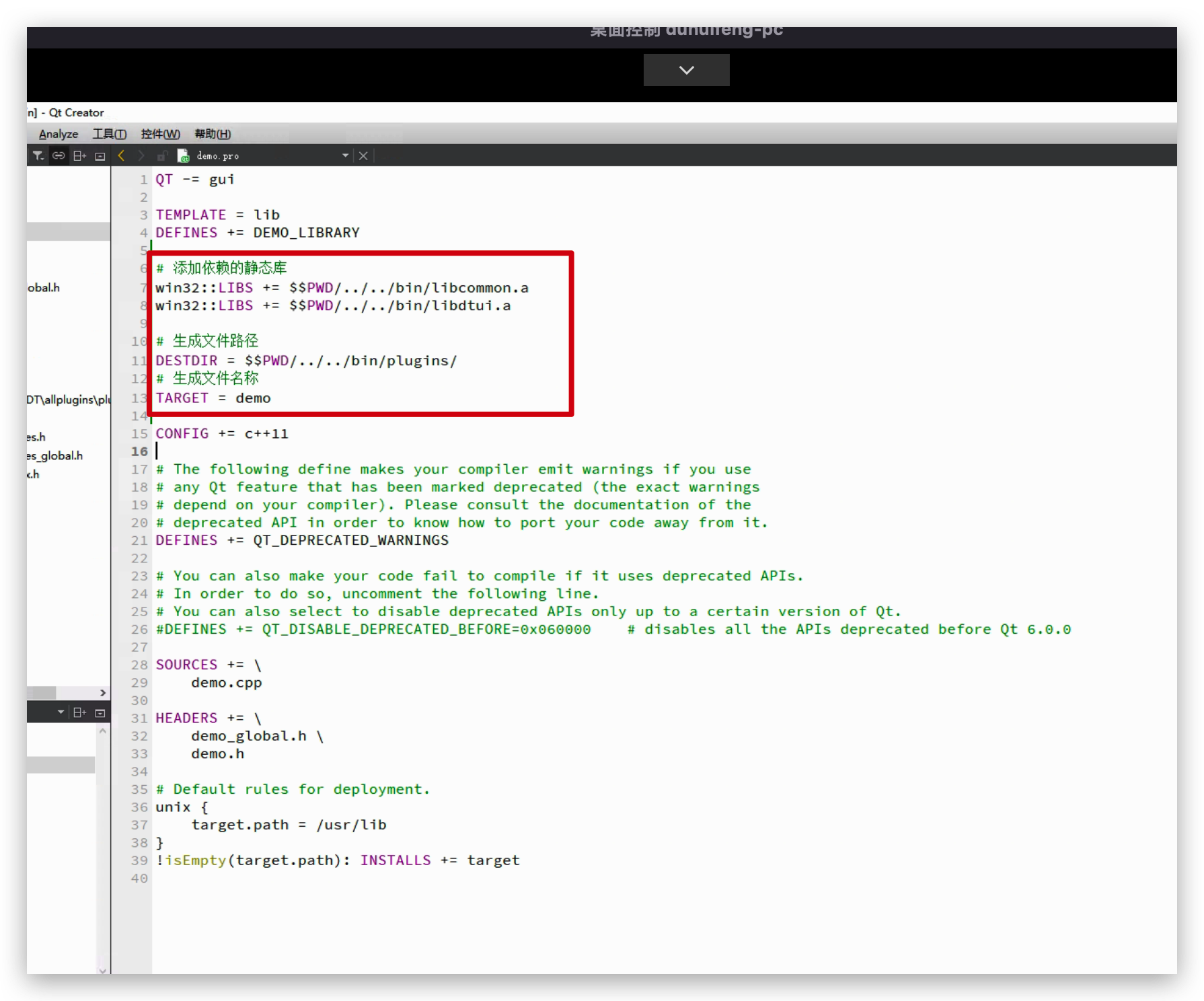Click the demo.cpp source entry
Image resolution: width=1204 pixels, height=1001 pixels.
pyautogui.click(x=227, y=683)
